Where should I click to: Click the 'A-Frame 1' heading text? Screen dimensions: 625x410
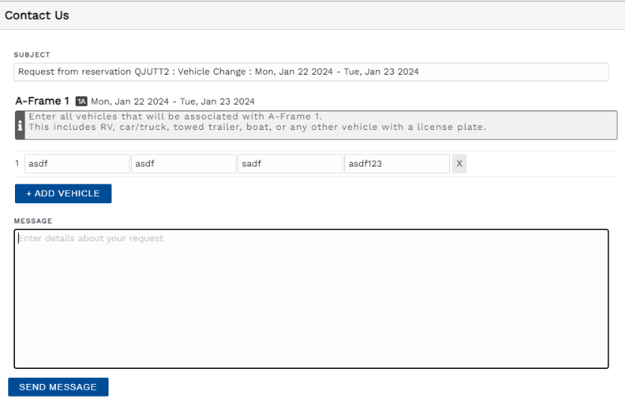pyautogui.click(x=42, y=101)
